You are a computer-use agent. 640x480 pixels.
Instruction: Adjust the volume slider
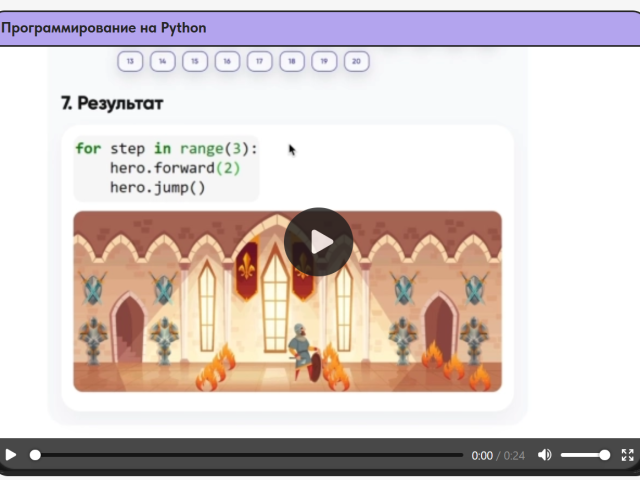click(x=585, y=455)
